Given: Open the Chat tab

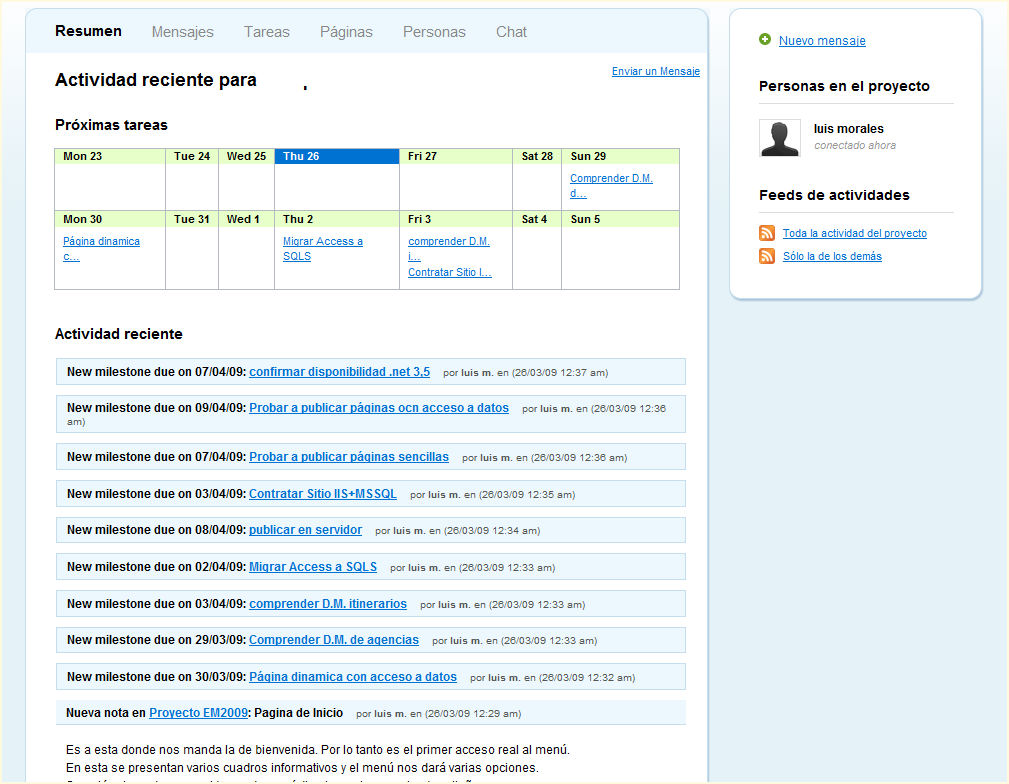Looking at the screenshot, I should (x=511, y=32).
